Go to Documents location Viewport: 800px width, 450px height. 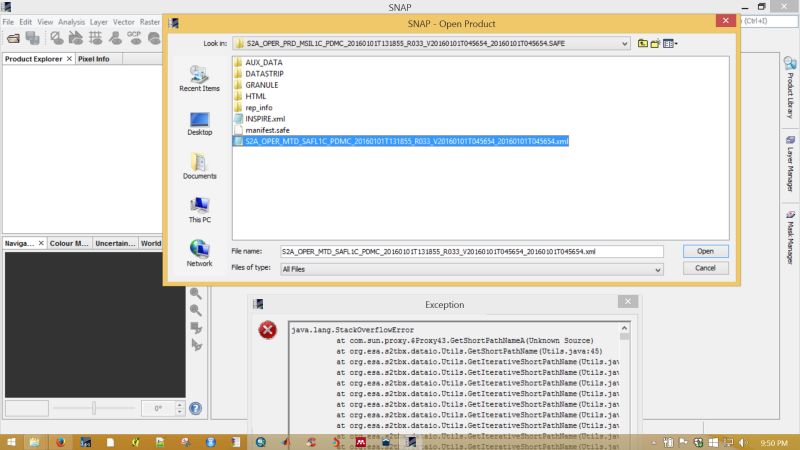199,166
